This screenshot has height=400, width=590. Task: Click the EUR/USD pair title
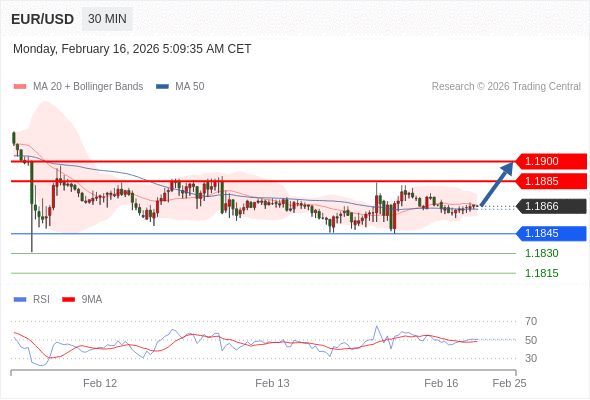[42, 19]
